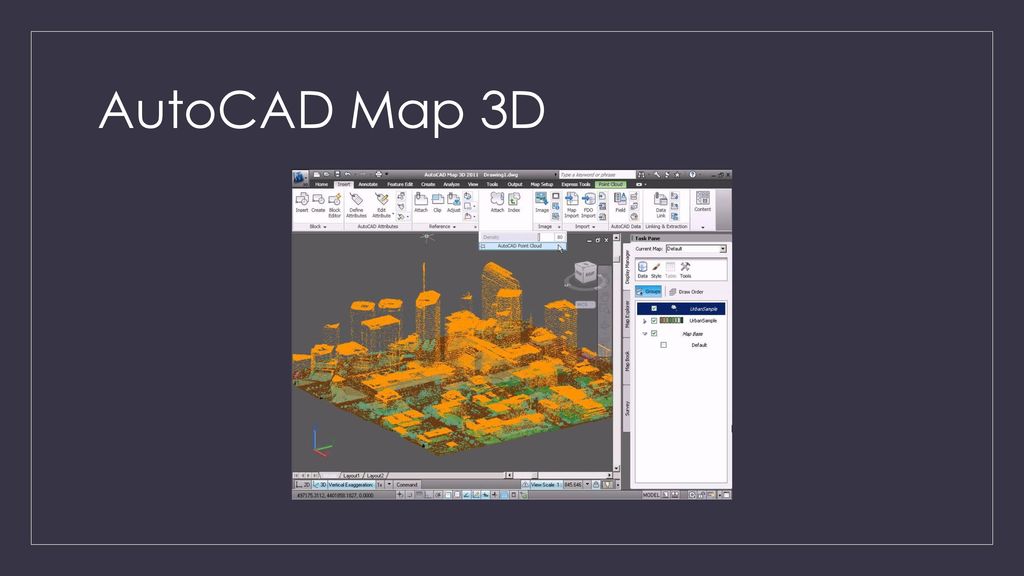Open the Analyze ribbon tab

coord(451,184)
